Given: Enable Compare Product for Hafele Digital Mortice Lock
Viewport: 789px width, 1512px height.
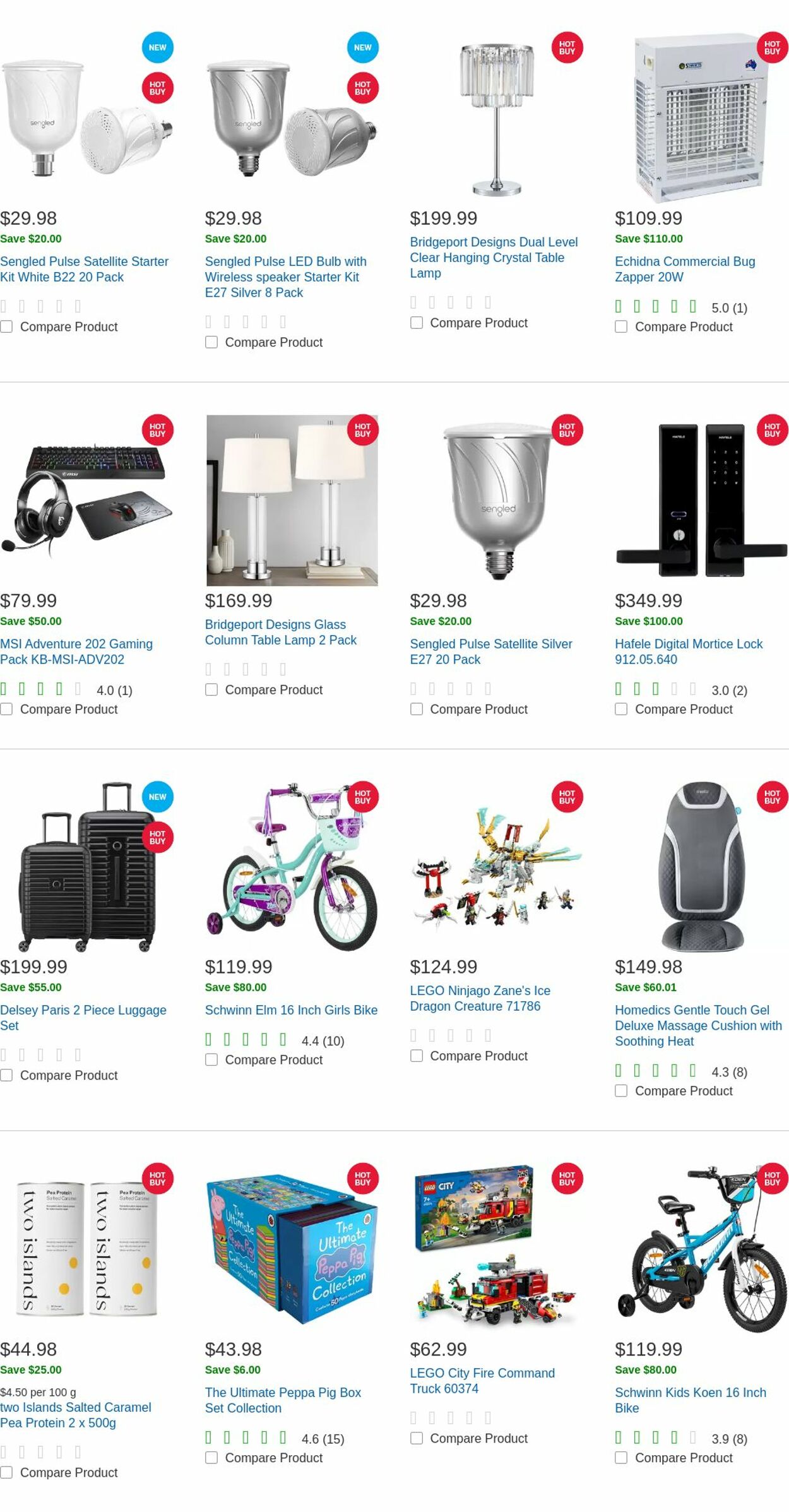Looking at the screenshot, I should pos(621,709).
